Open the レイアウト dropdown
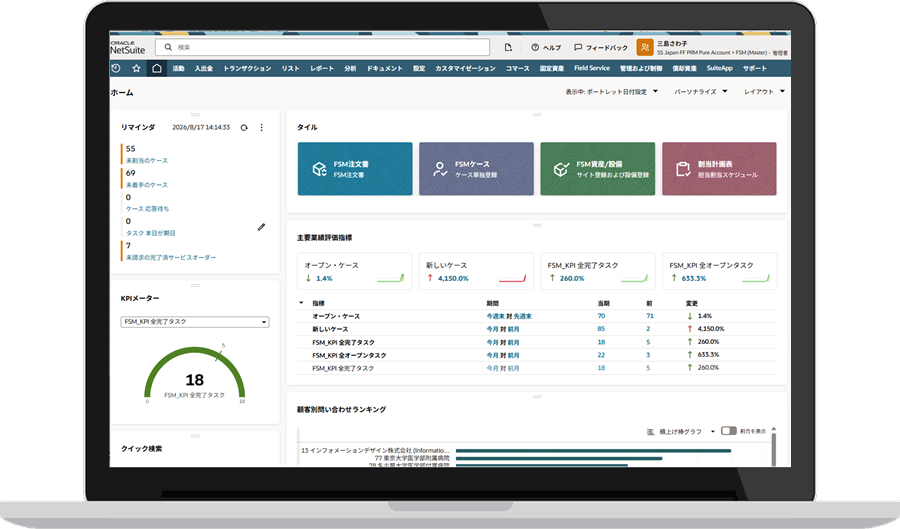 (x=765, y=92)
